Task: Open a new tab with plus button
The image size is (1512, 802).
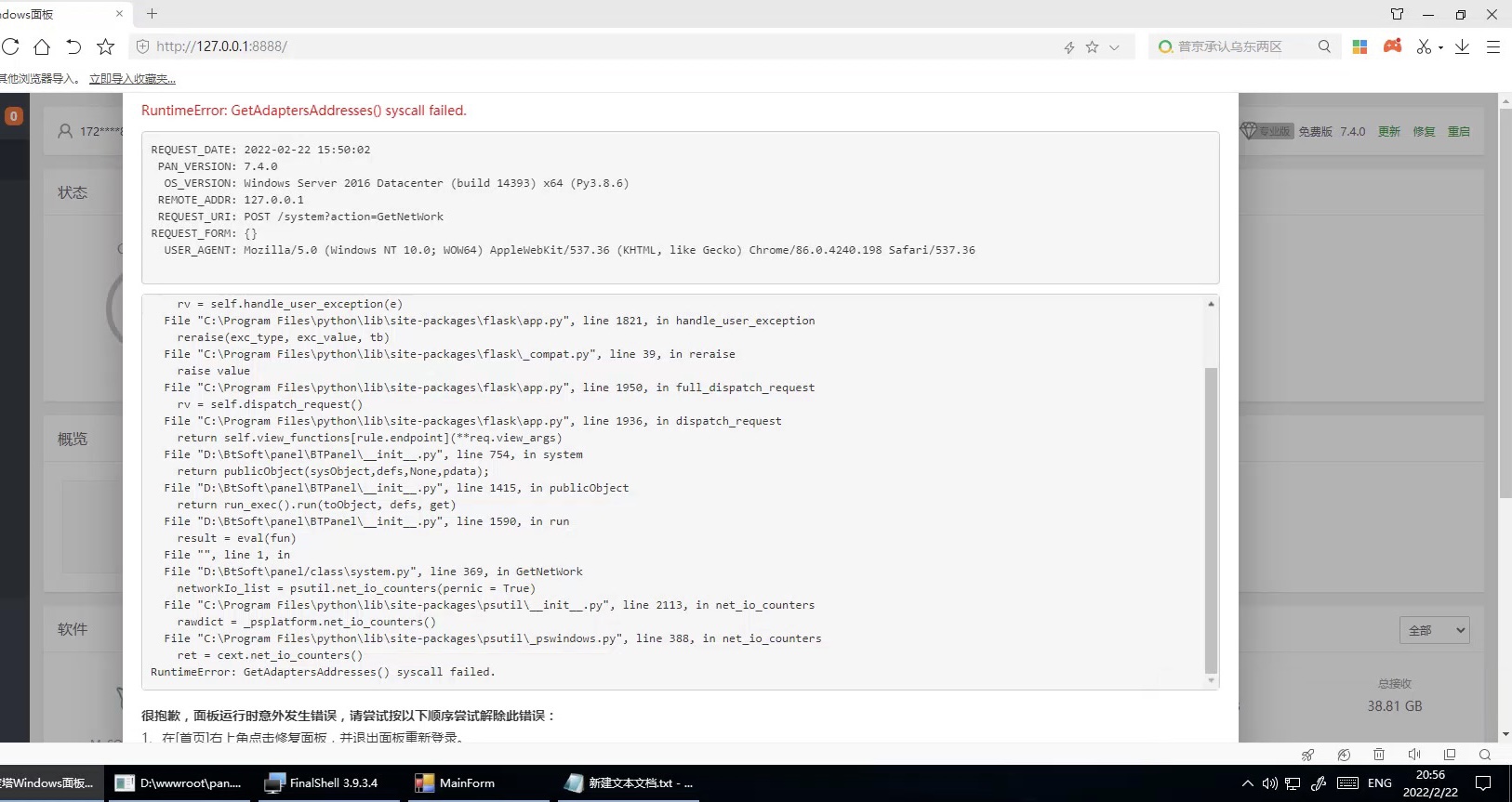Action: (x=152, y=14)
